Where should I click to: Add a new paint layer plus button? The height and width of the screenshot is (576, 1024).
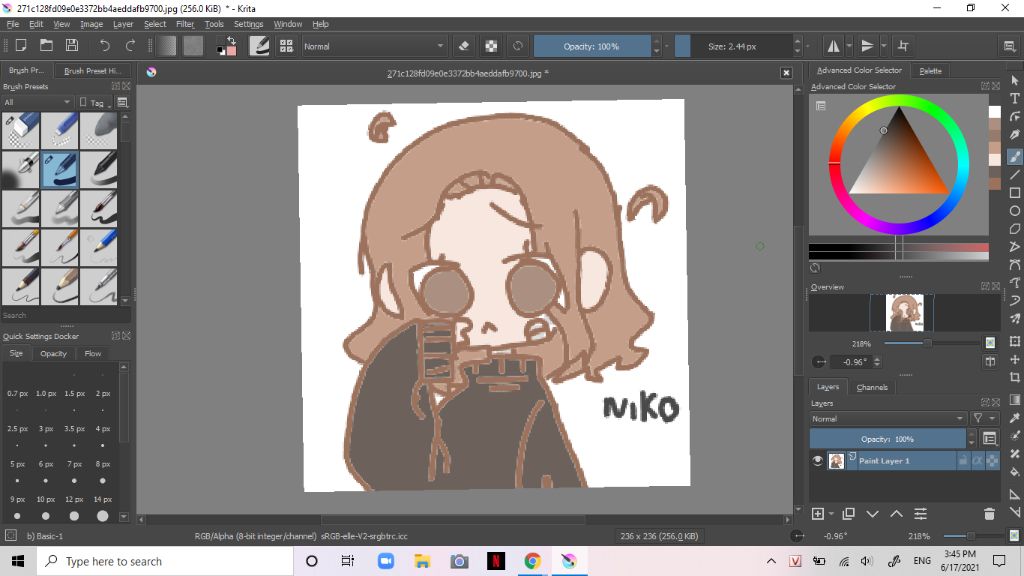[818, 514]
